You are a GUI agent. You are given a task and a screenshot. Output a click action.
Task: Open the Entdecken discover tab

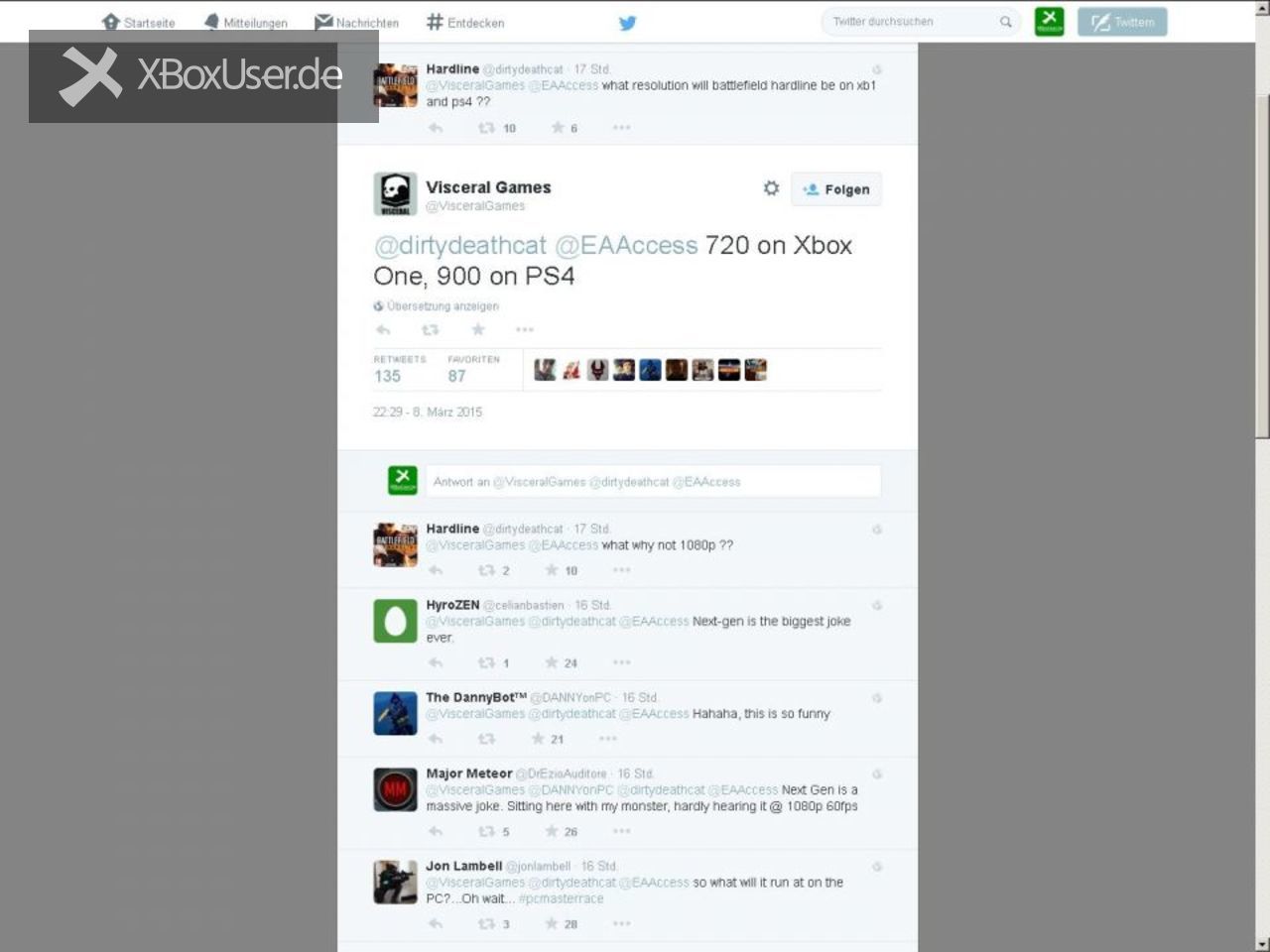[x=465, y=22]
